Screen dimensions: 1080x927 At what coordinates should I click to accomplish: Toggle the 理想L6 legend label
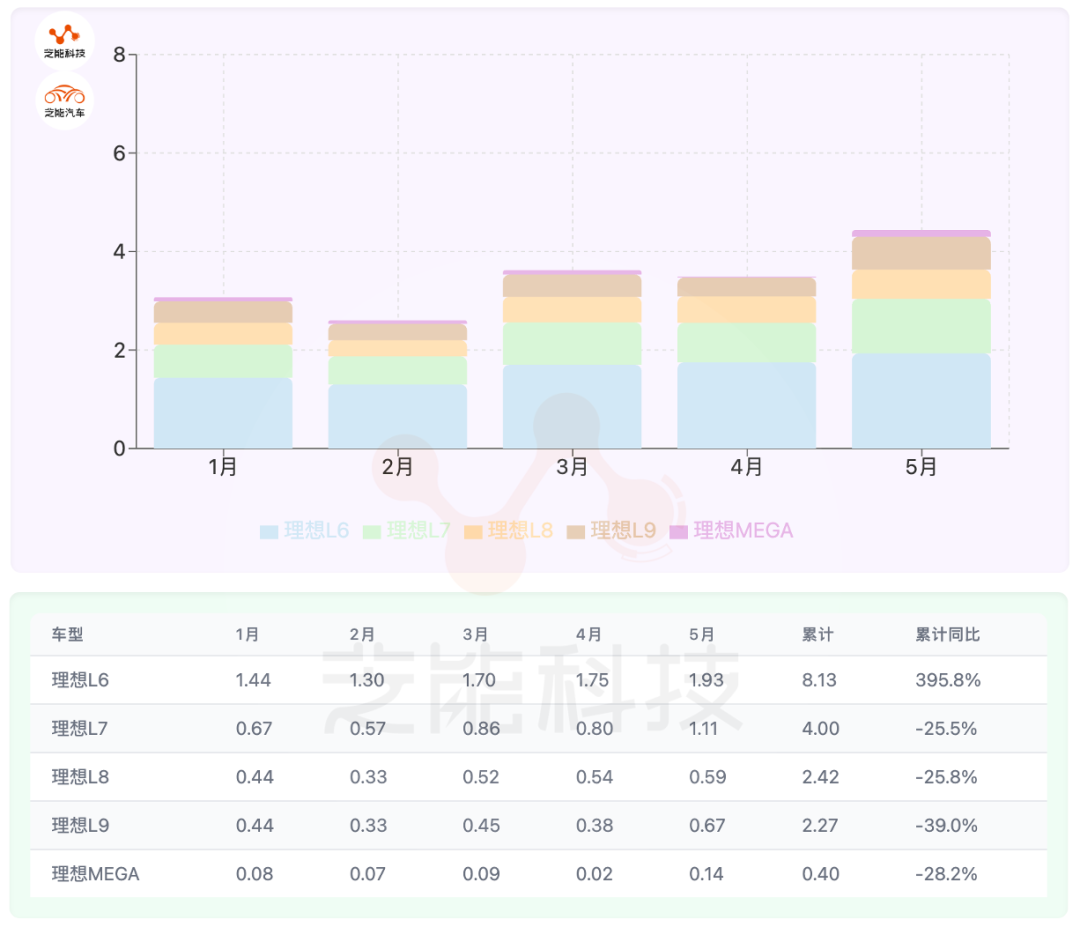317,530
